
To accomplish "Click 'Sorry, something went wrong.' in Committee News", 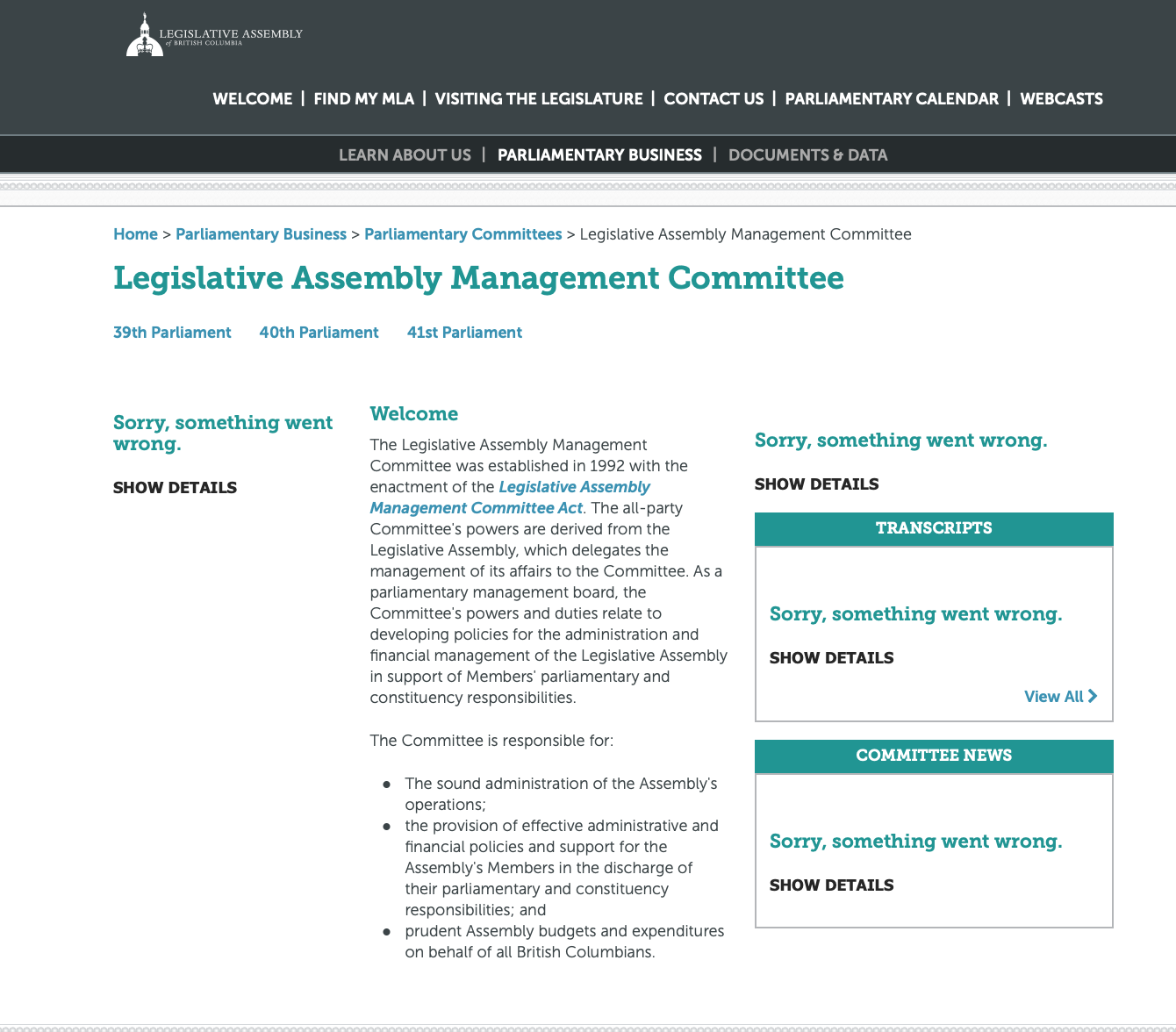I will click(x=915, y=842).
